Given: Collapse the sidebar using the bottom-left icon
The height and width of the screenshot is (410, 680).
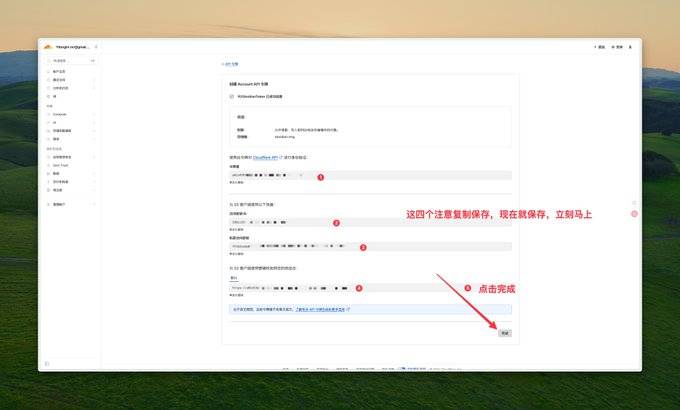Looking at the screenshot, I should (x=47, y=363).
